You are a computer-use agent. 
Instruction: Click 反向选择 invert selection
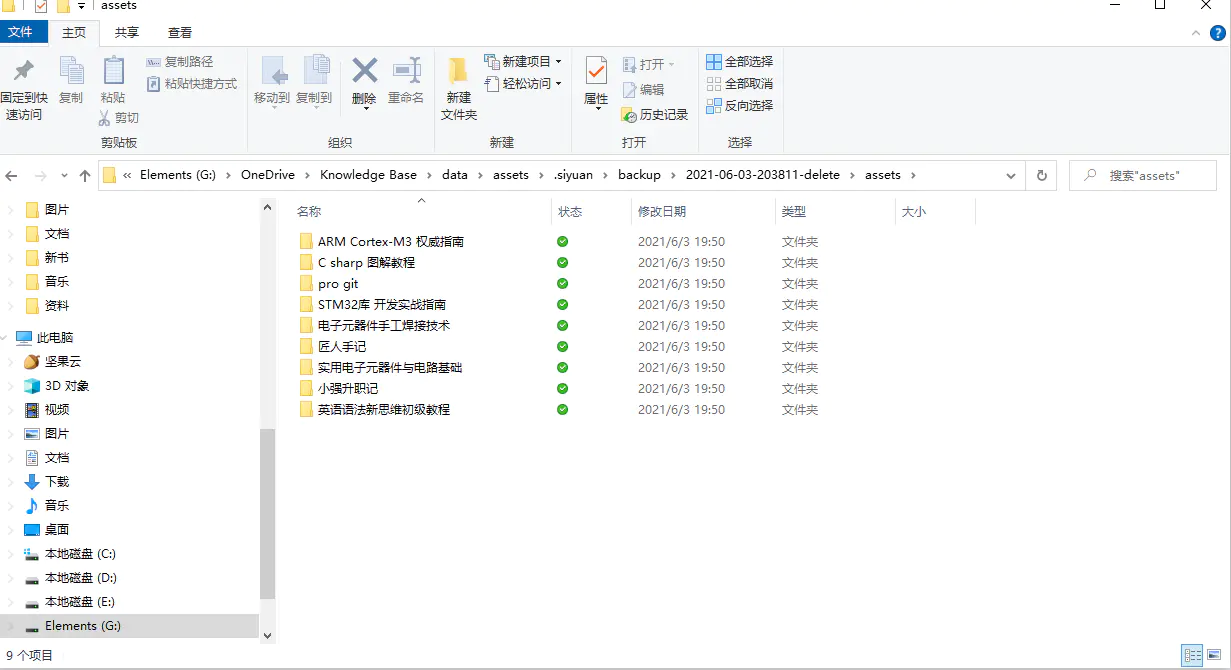(740, 106)
